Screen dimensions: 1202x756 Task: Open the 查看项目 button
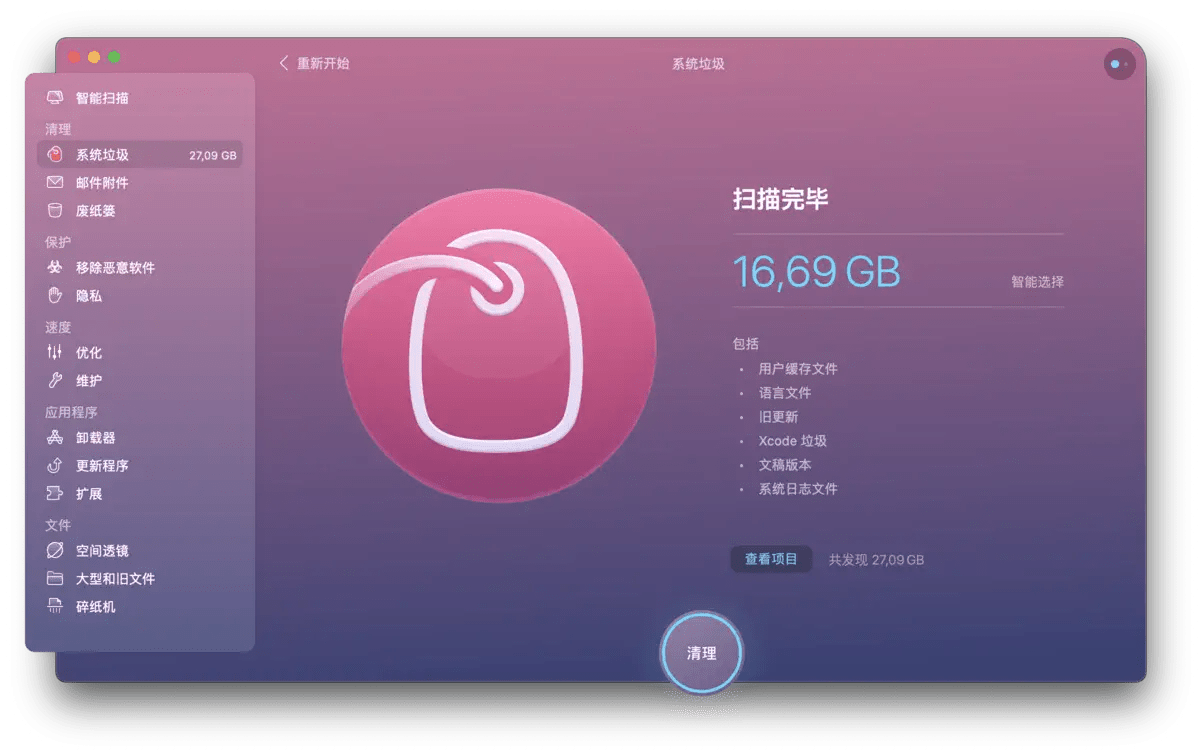click(771, 559)
